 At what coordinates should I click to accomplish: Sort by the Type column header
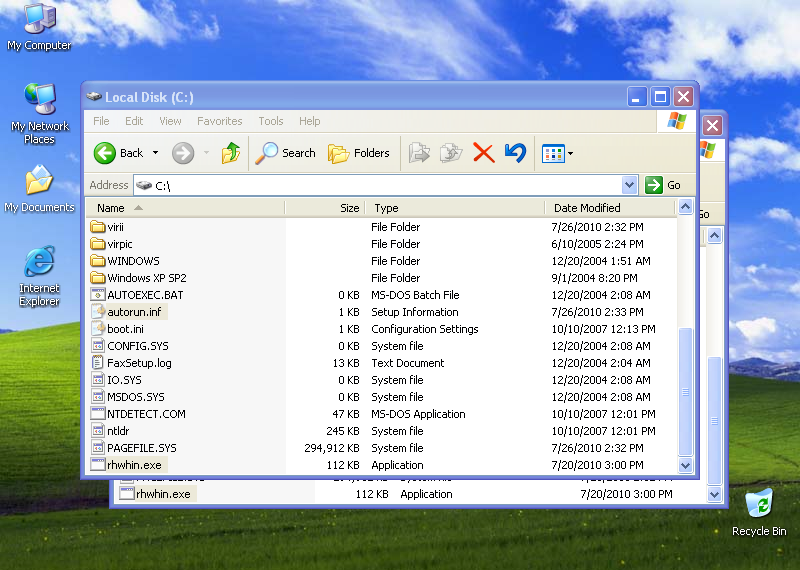coord(455,208)
